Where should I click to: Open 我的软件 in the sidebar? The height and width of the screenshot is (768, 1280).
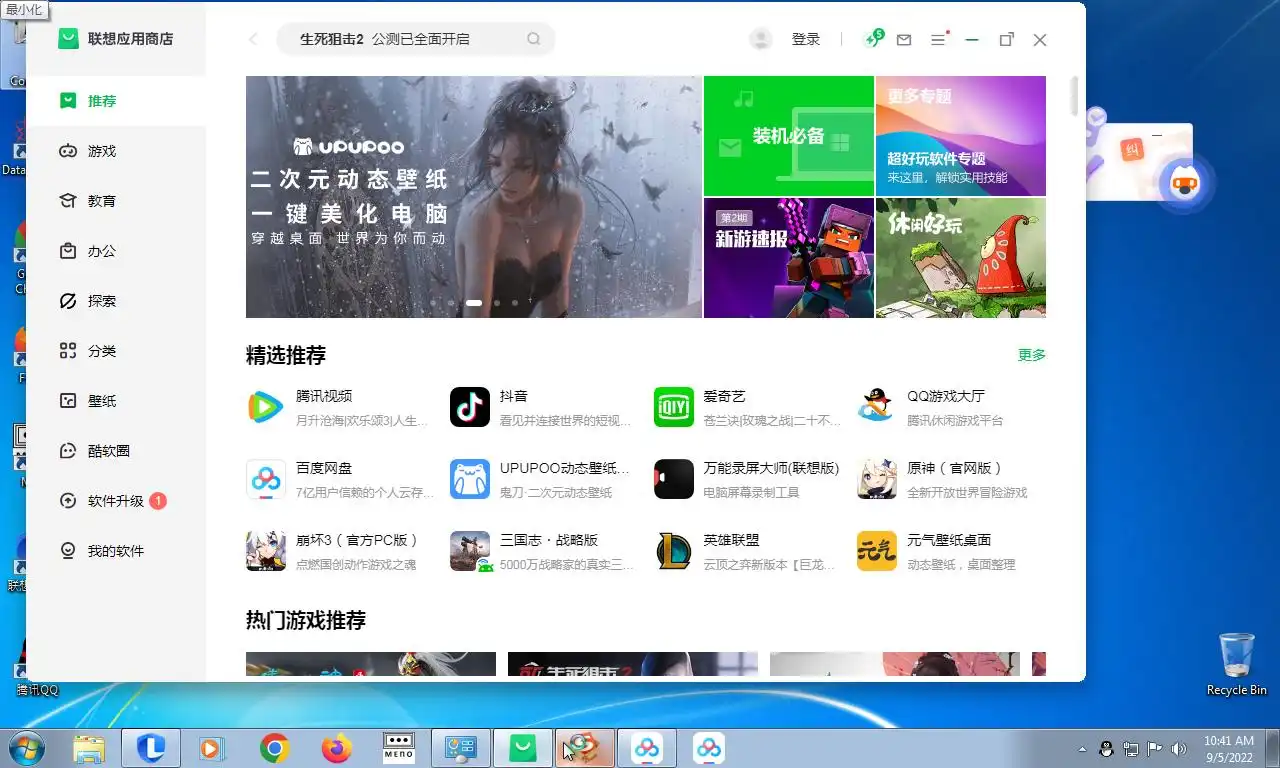click(x=116, y=551)
